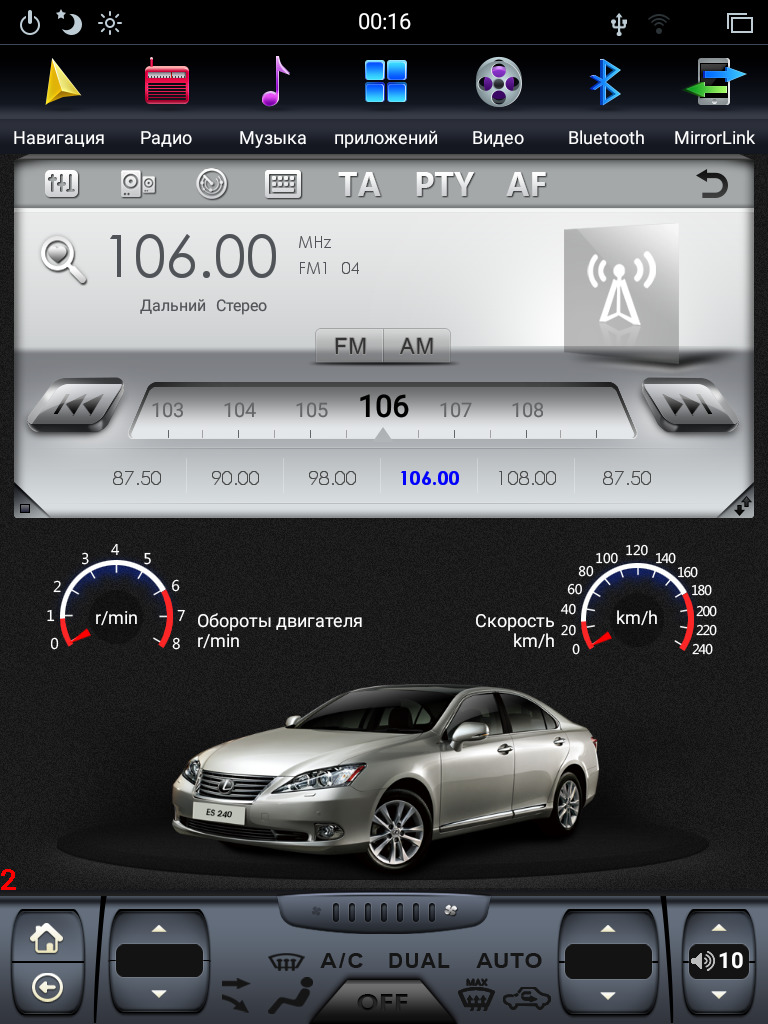Select preset 98.00
768x1024 pixels.
coord(332,478)
